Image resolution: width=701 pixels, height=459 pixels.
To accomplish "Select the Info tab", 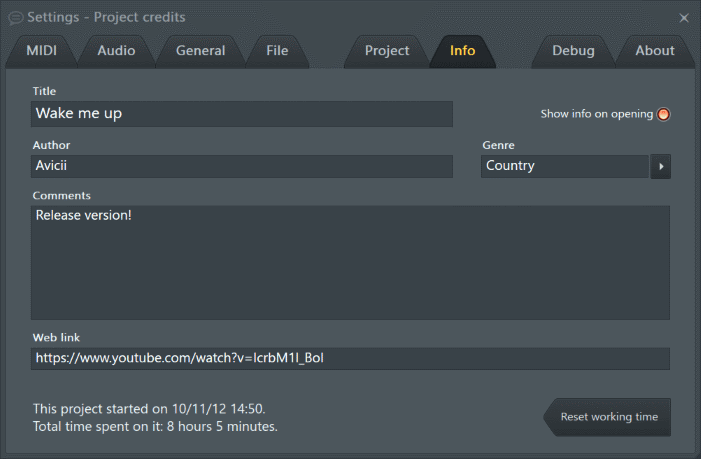I will 463,51.
